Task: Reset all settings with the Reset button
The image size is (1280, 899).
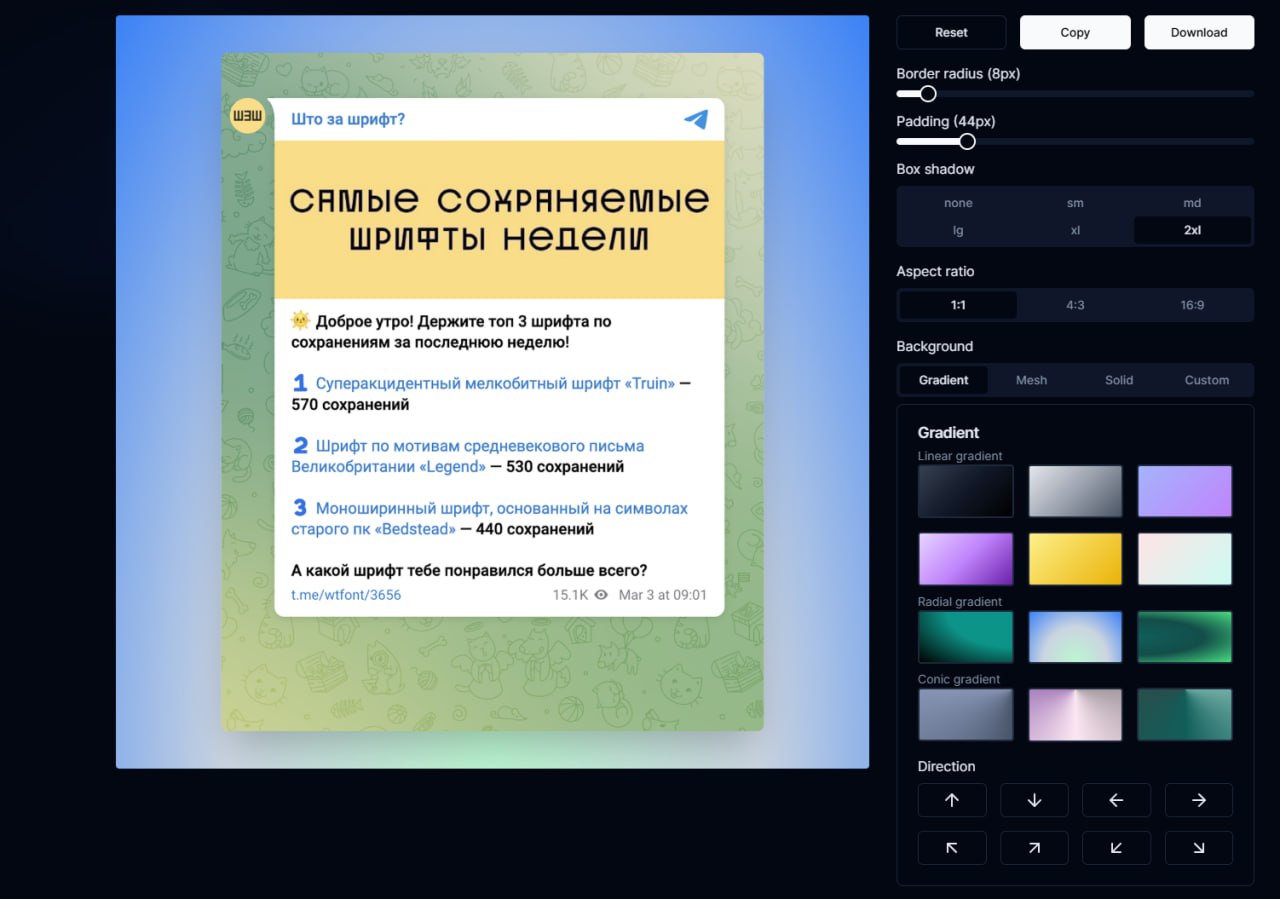Action: [951, 32]
